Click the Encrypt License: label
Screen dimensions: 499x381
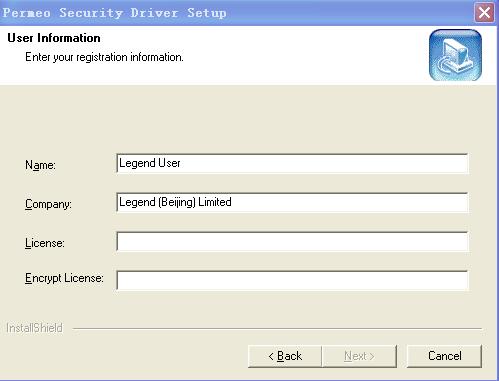pos(64,278)
